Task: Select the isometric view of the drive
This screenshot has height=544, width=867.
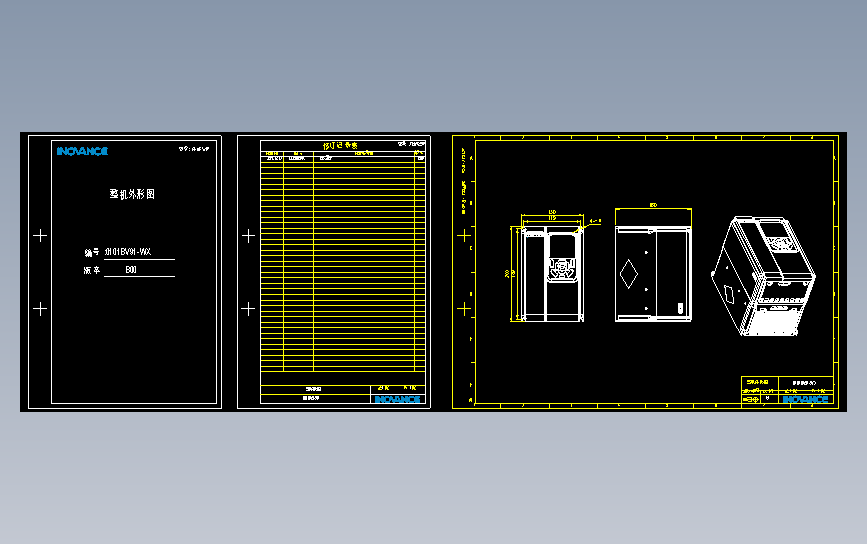Action: coord(763,276)
